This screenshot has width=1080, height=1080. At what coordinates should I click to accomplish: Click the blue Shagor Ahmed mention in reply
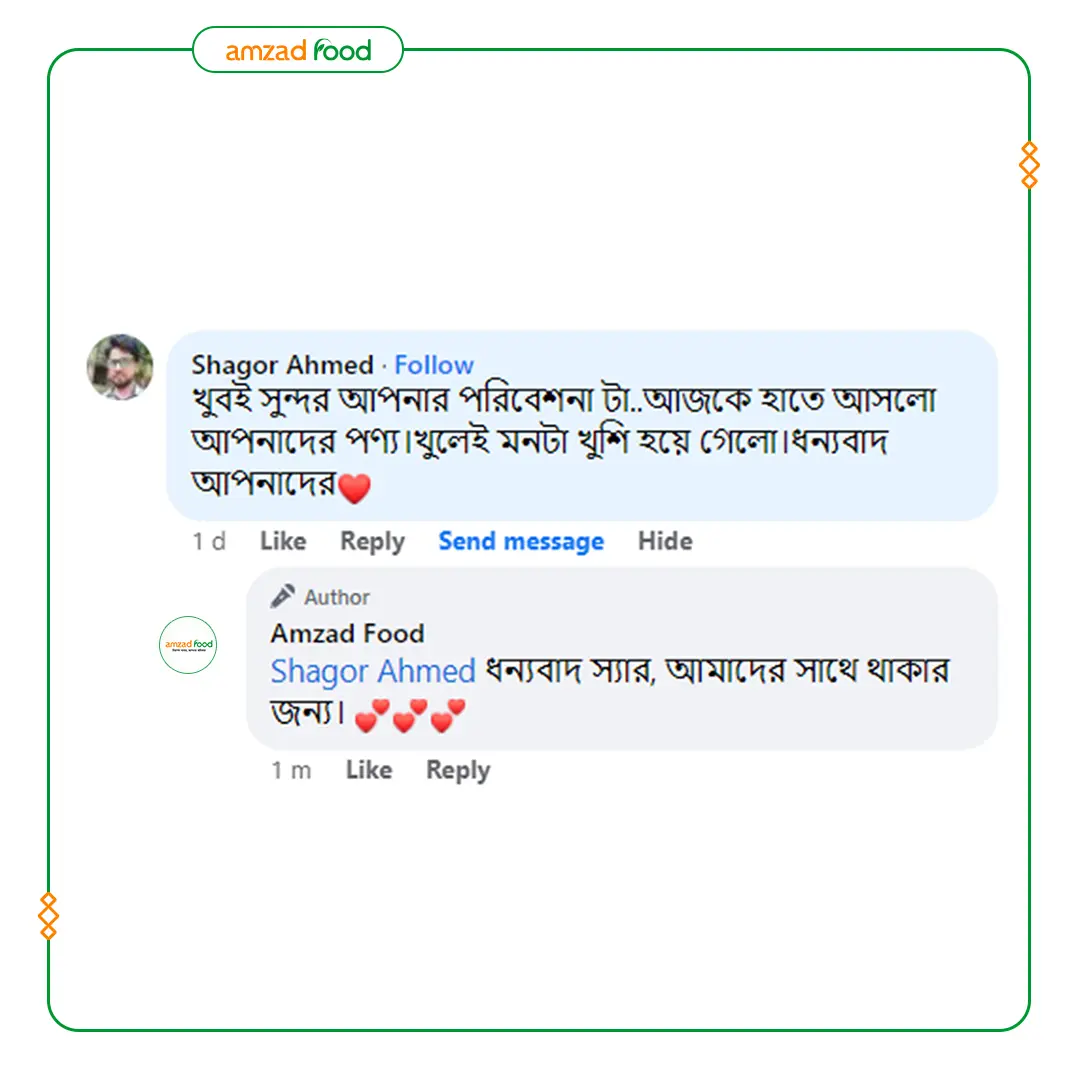373,671
